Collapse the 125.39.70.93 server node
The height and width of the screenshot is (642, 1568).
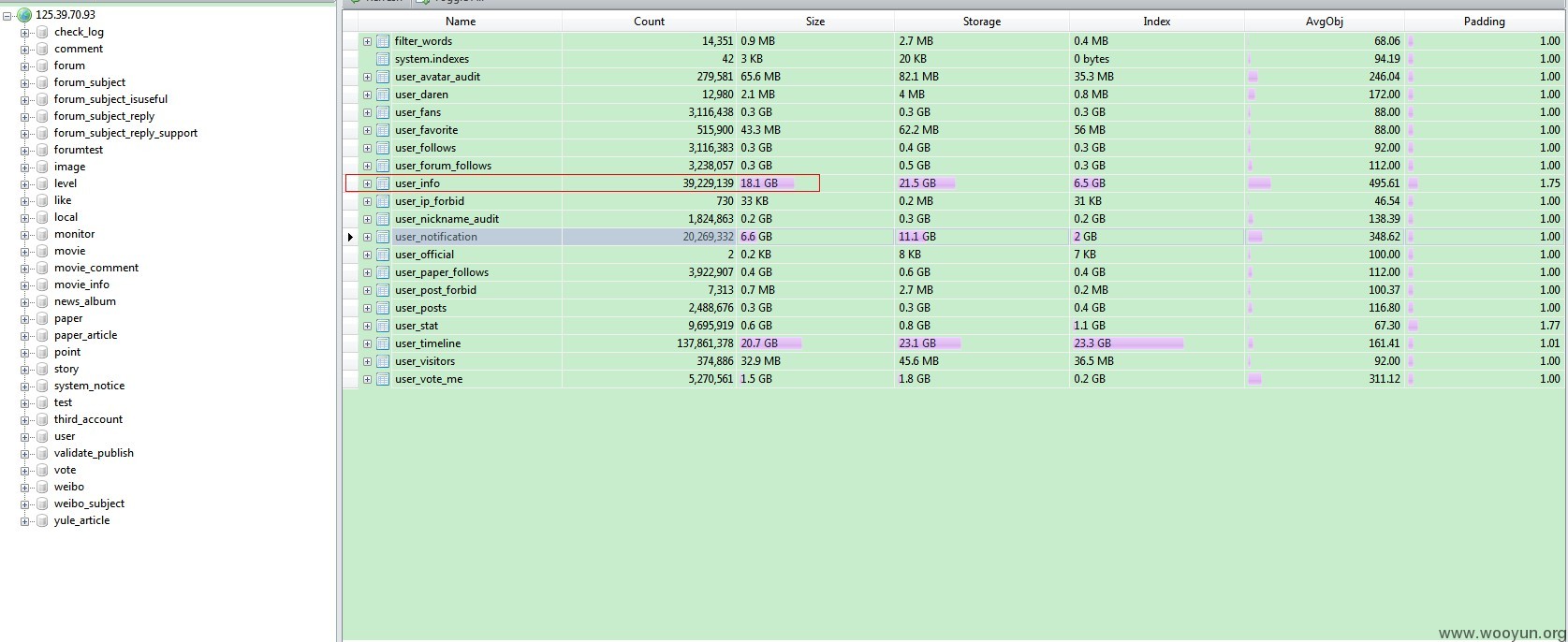coord(8,15)
